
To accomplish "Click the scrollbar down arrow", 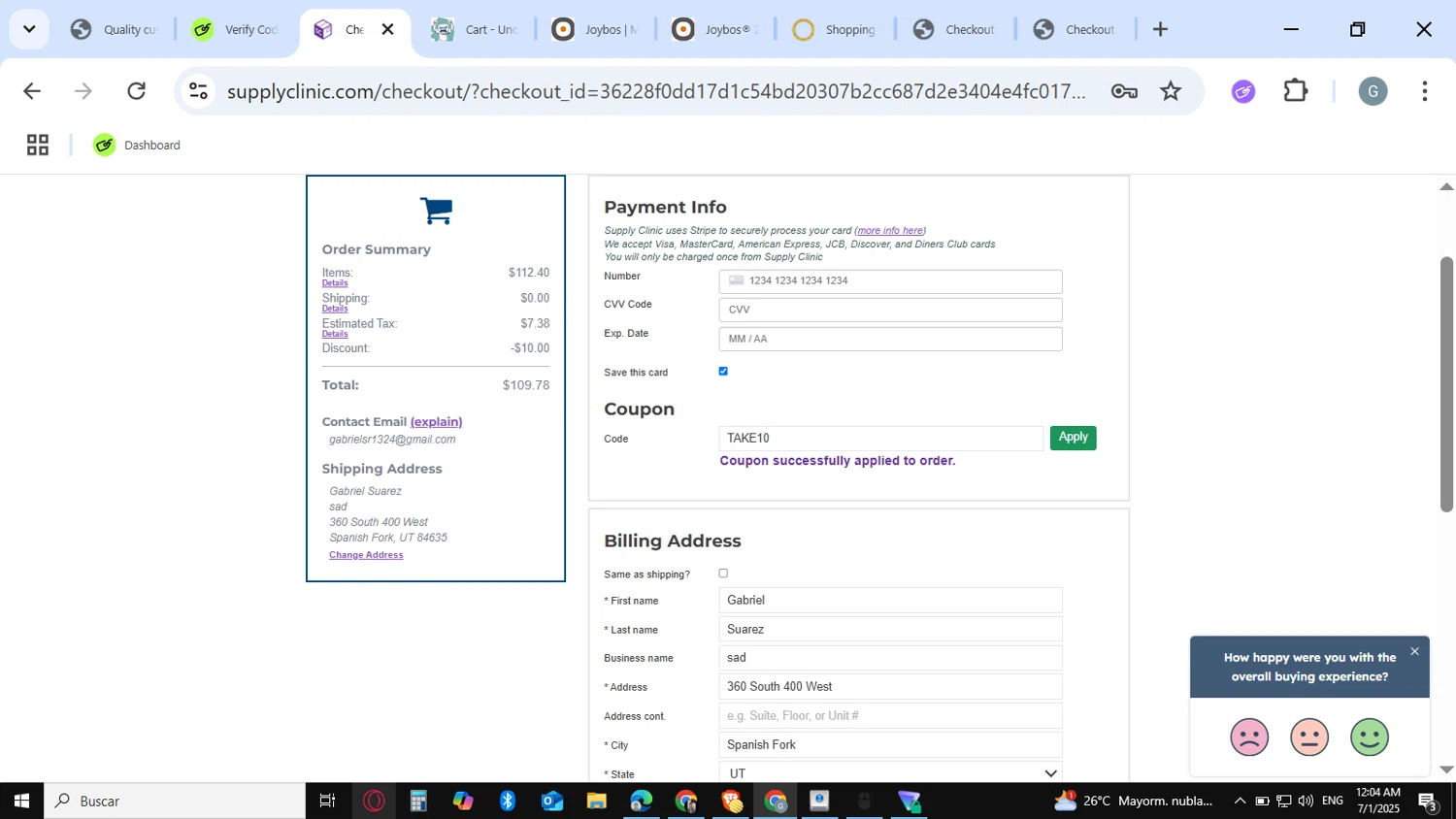I will [1446, 770].
